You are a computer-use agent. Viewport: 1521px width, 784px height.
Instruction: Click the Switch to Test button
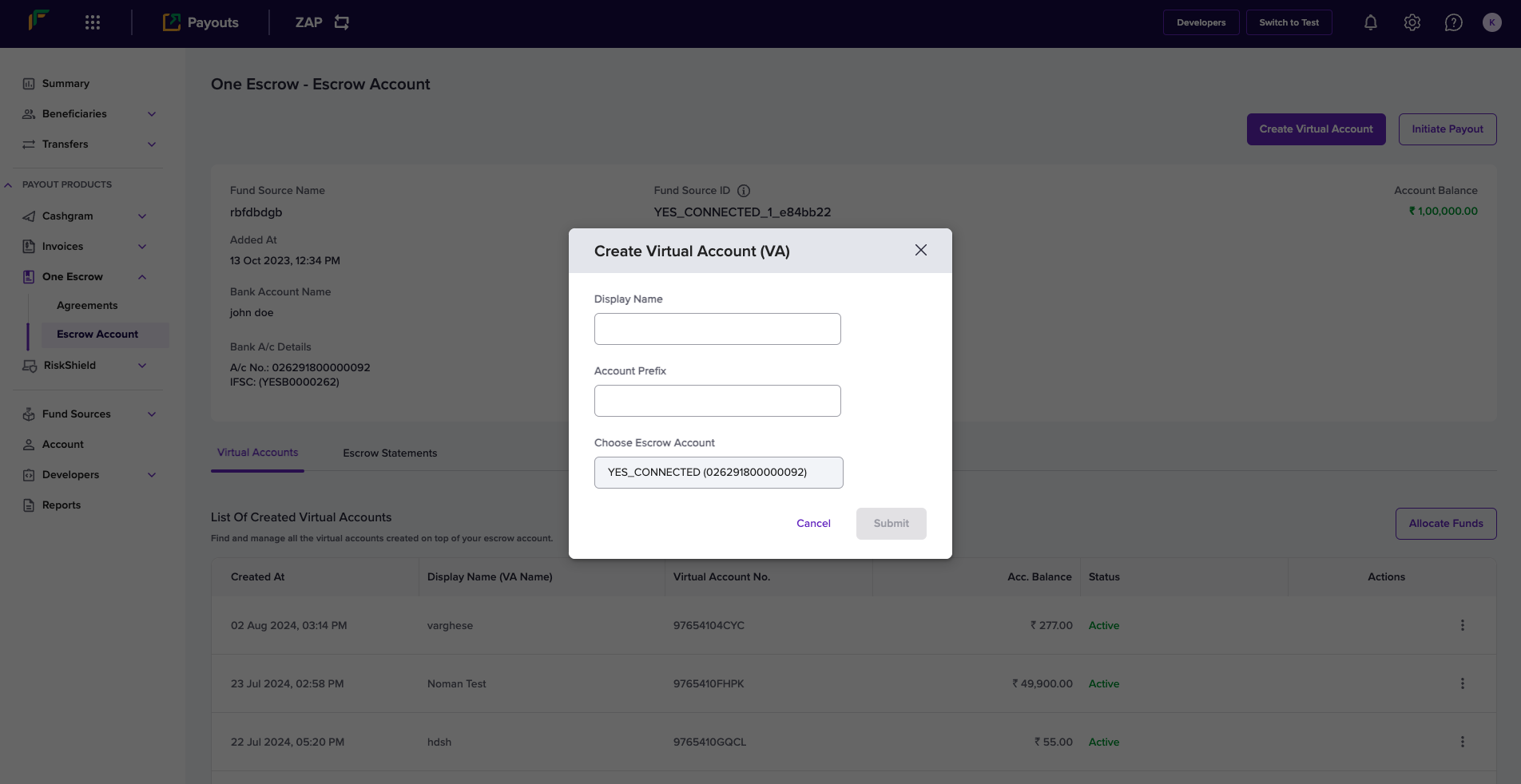1289,22
